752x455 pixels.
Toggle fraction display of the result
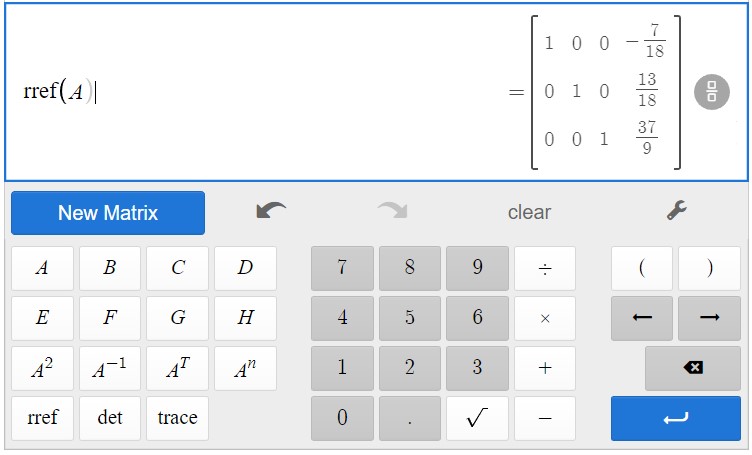(x=711, y=91)
